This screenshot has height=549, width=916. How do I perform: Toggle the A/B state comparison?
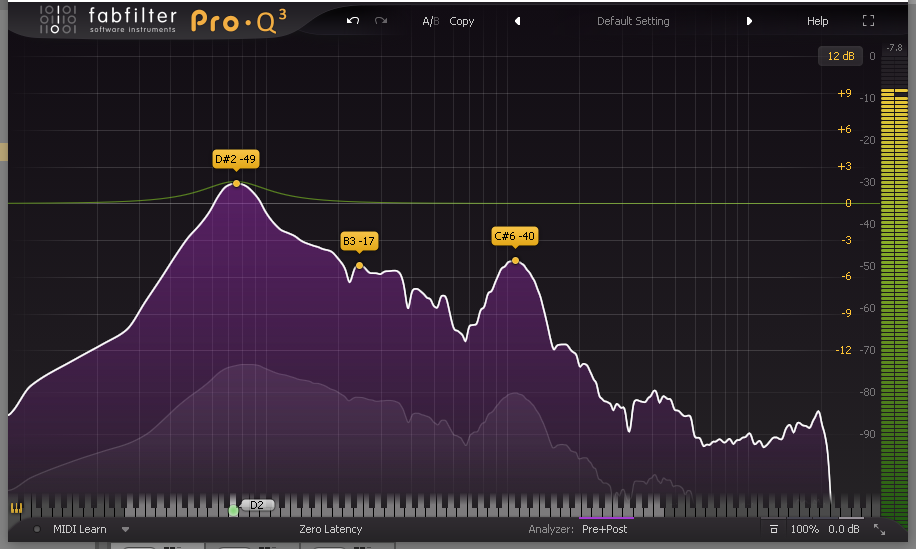(x=431, y=21)
